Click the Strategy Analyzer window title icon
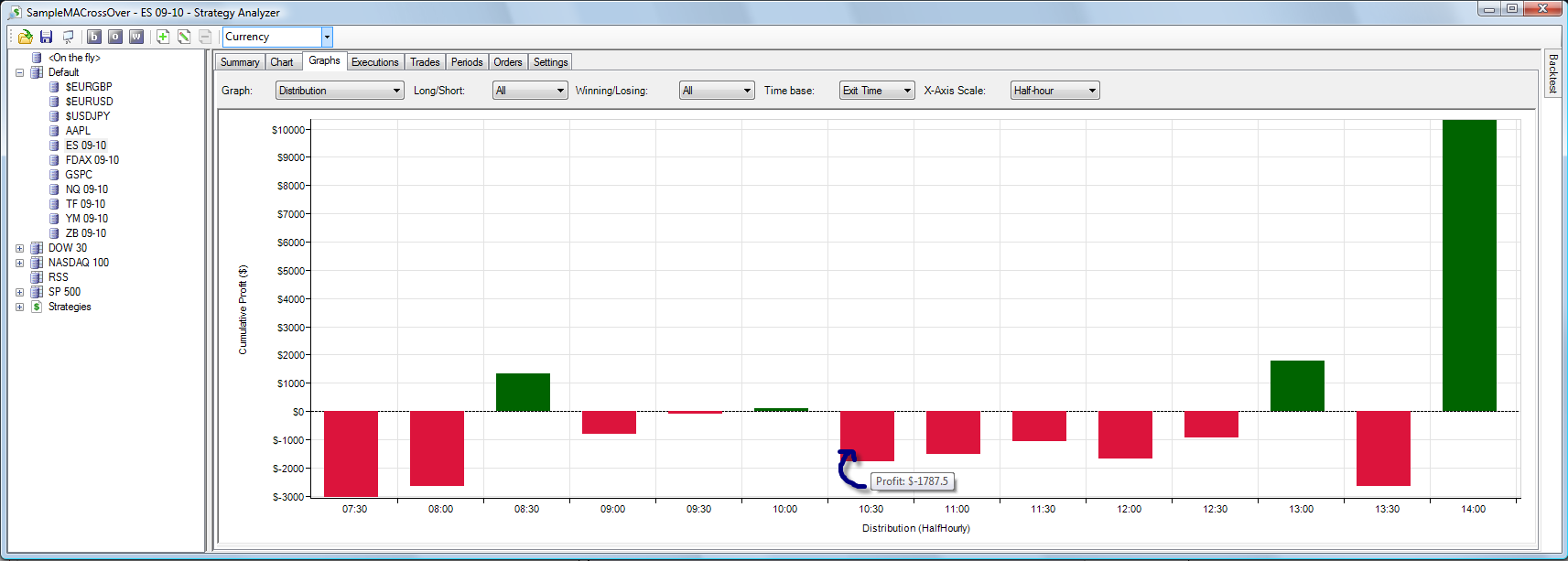1568x561 pixels. click(15, 12)
